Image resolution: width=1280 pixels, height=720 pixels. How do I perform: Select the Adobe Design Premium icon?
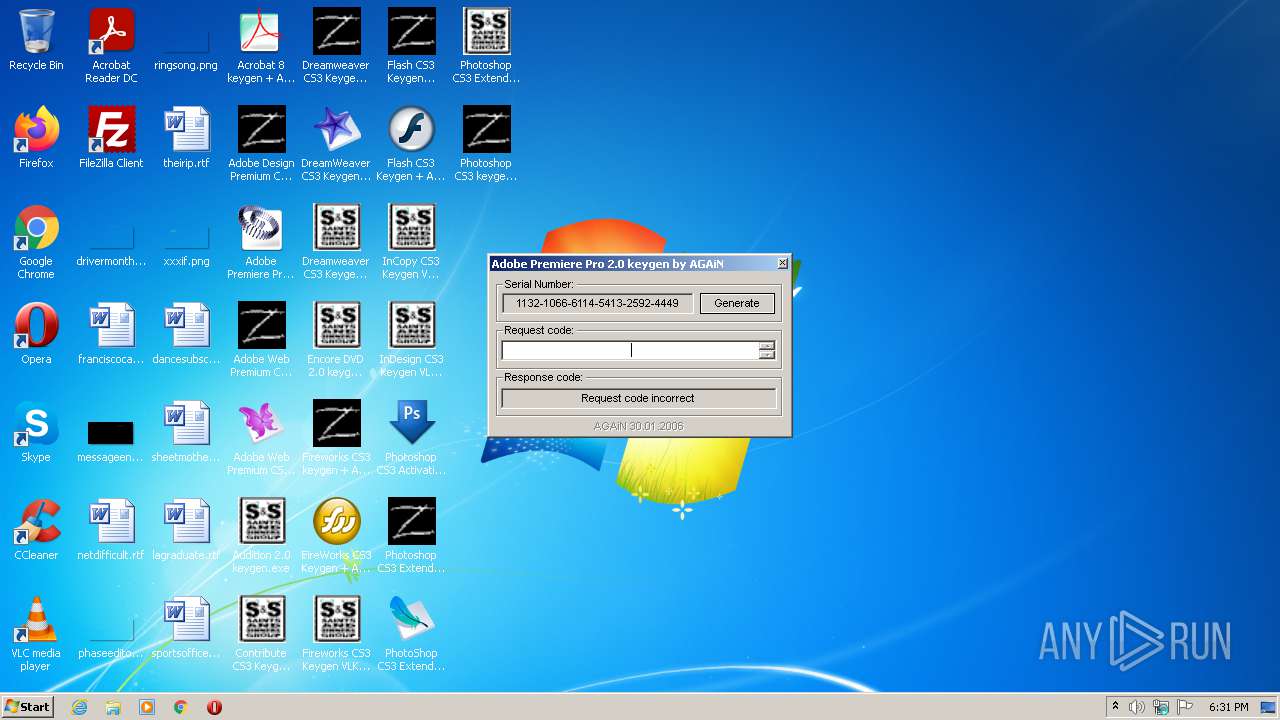(x=261, y=143)
